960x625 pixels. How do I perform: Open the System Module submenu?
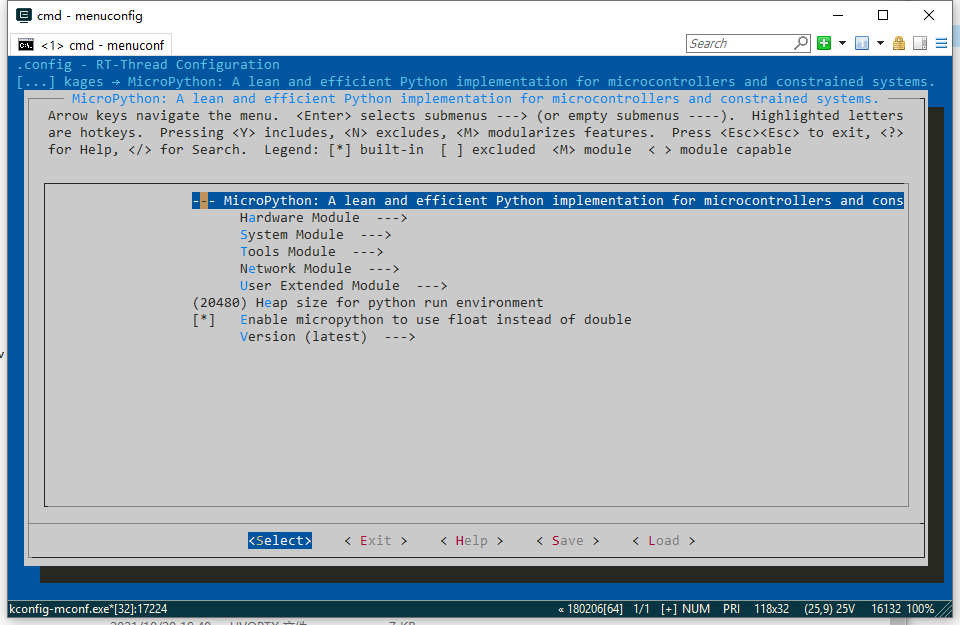[x=315, y=235]
